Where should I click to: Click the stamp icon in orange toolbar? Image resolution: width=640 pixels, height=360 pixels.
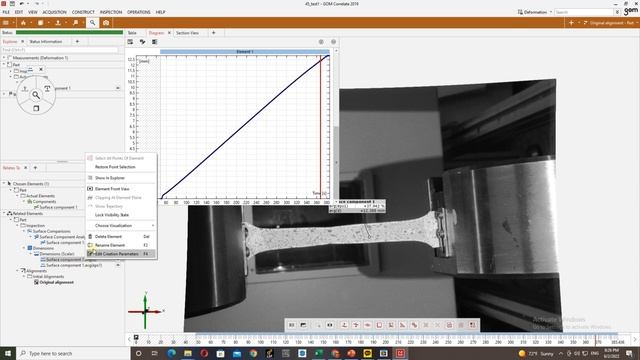click(58, 23)
